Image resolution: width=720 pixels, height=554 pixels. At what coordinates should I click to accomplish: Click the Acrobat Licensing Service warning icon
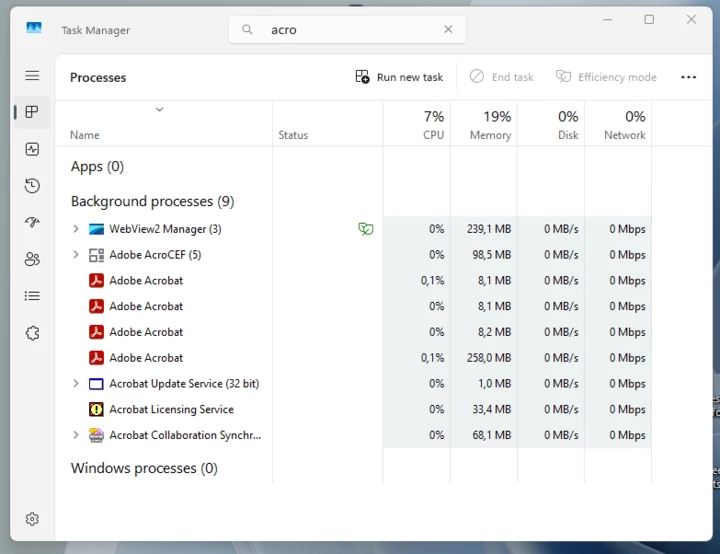coord(96,409)
